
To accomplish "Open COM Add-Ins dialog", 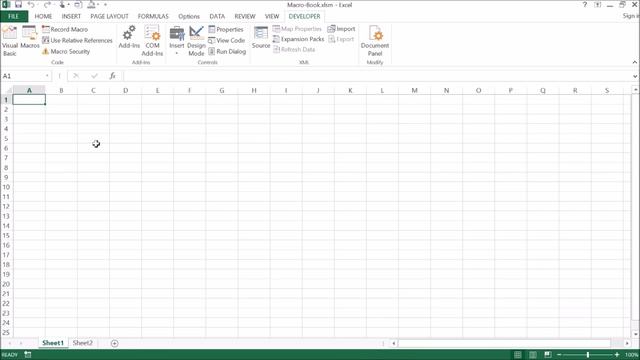I will 152,41.
